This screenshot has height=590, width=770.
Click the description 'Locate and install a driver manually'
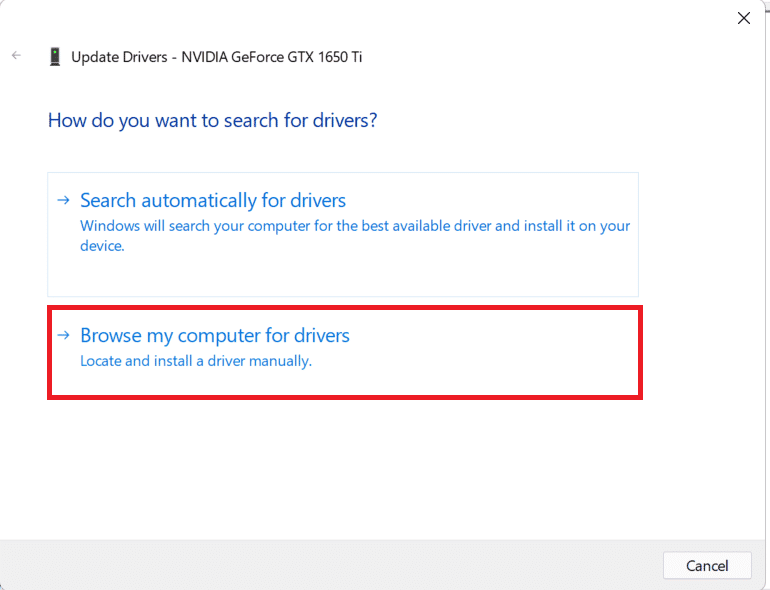point(196,361)
